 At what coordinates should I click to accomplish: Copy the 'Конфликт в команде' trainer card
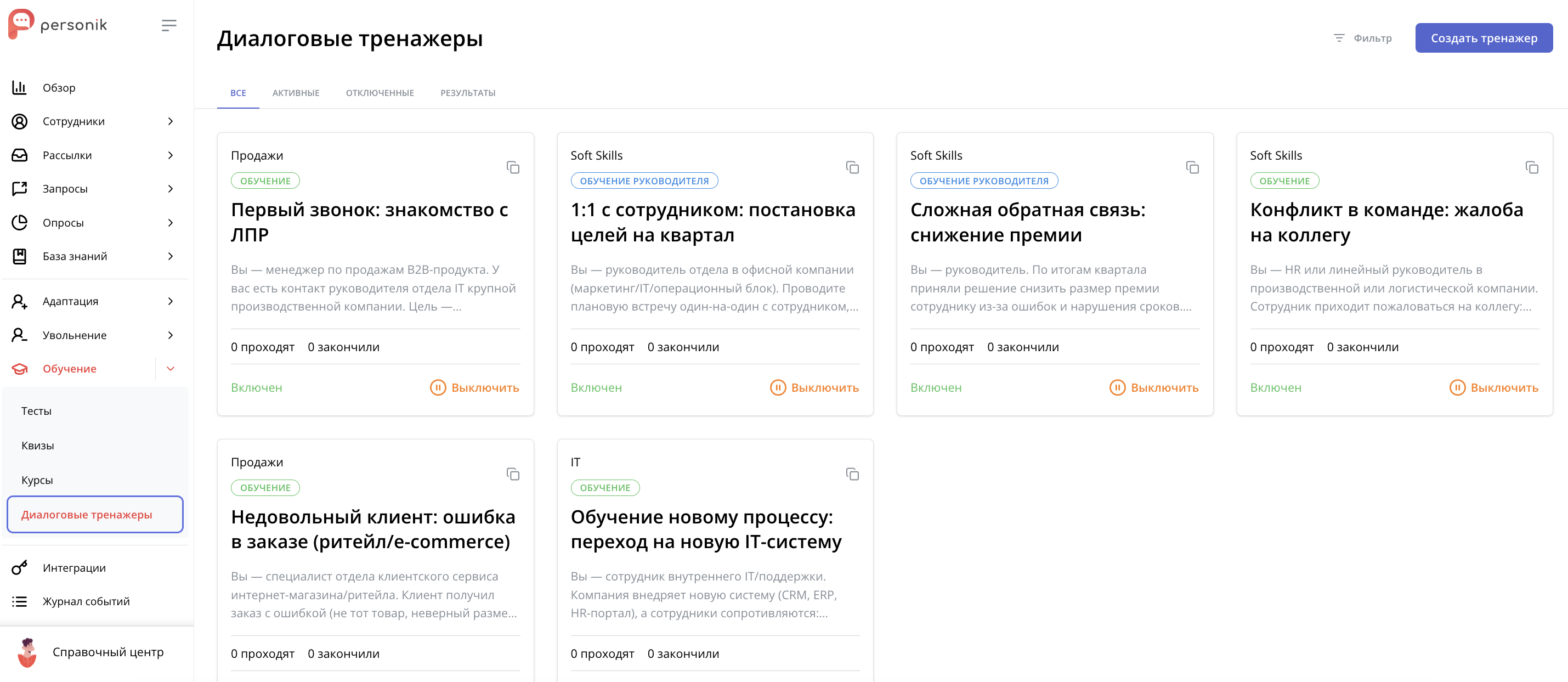click(1532, 167)
